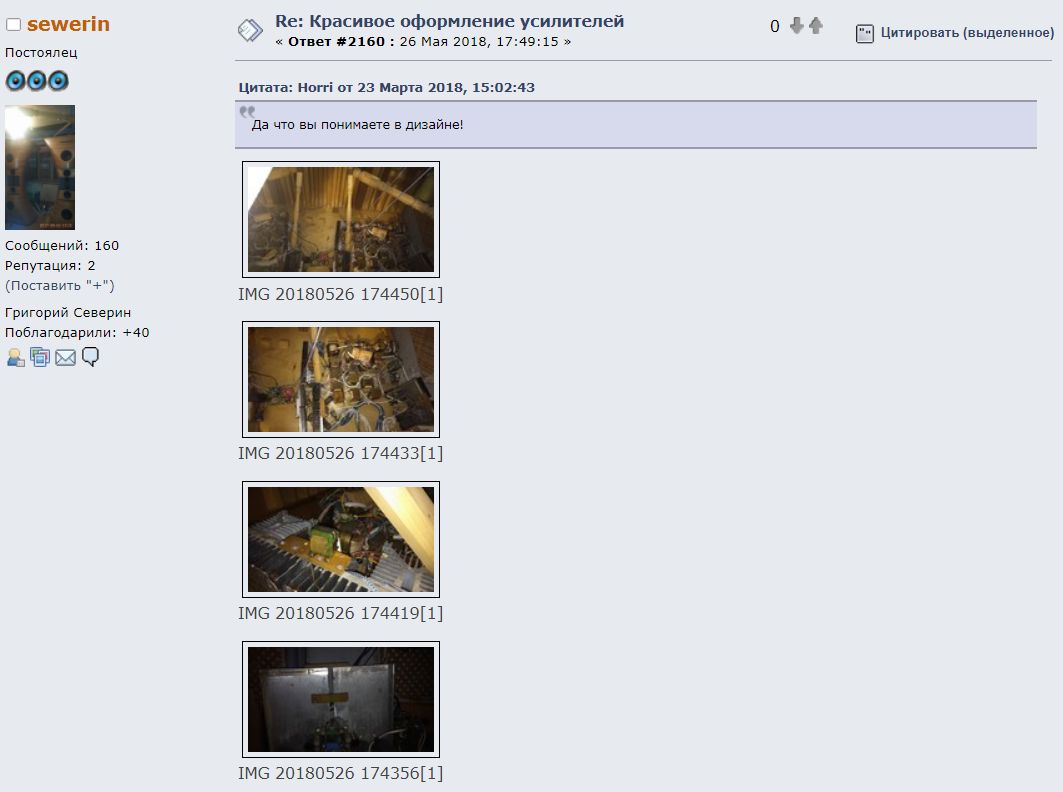Upvote the post with the up arrow

tap(816, 26)
